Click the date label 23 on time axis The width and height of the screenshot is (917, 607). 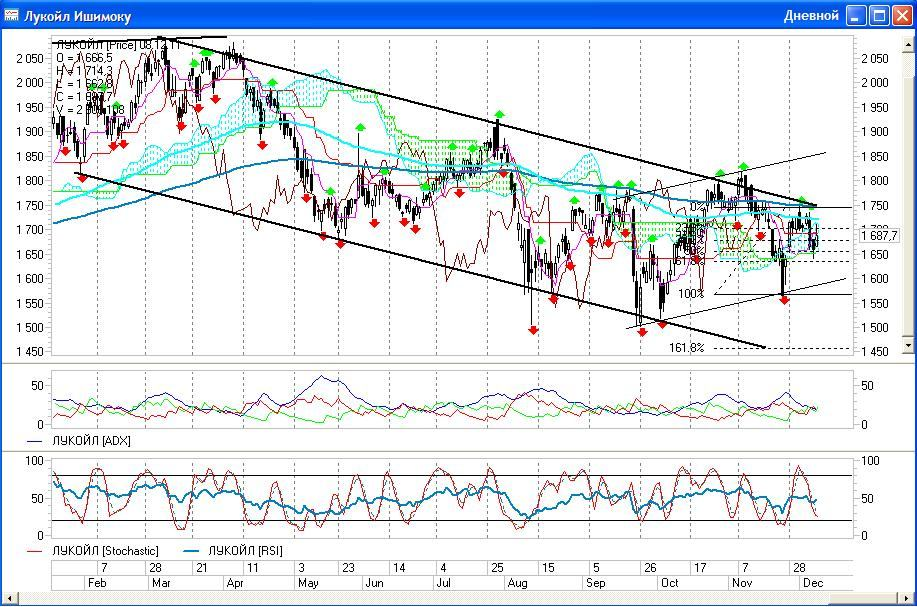pos(348,568)
